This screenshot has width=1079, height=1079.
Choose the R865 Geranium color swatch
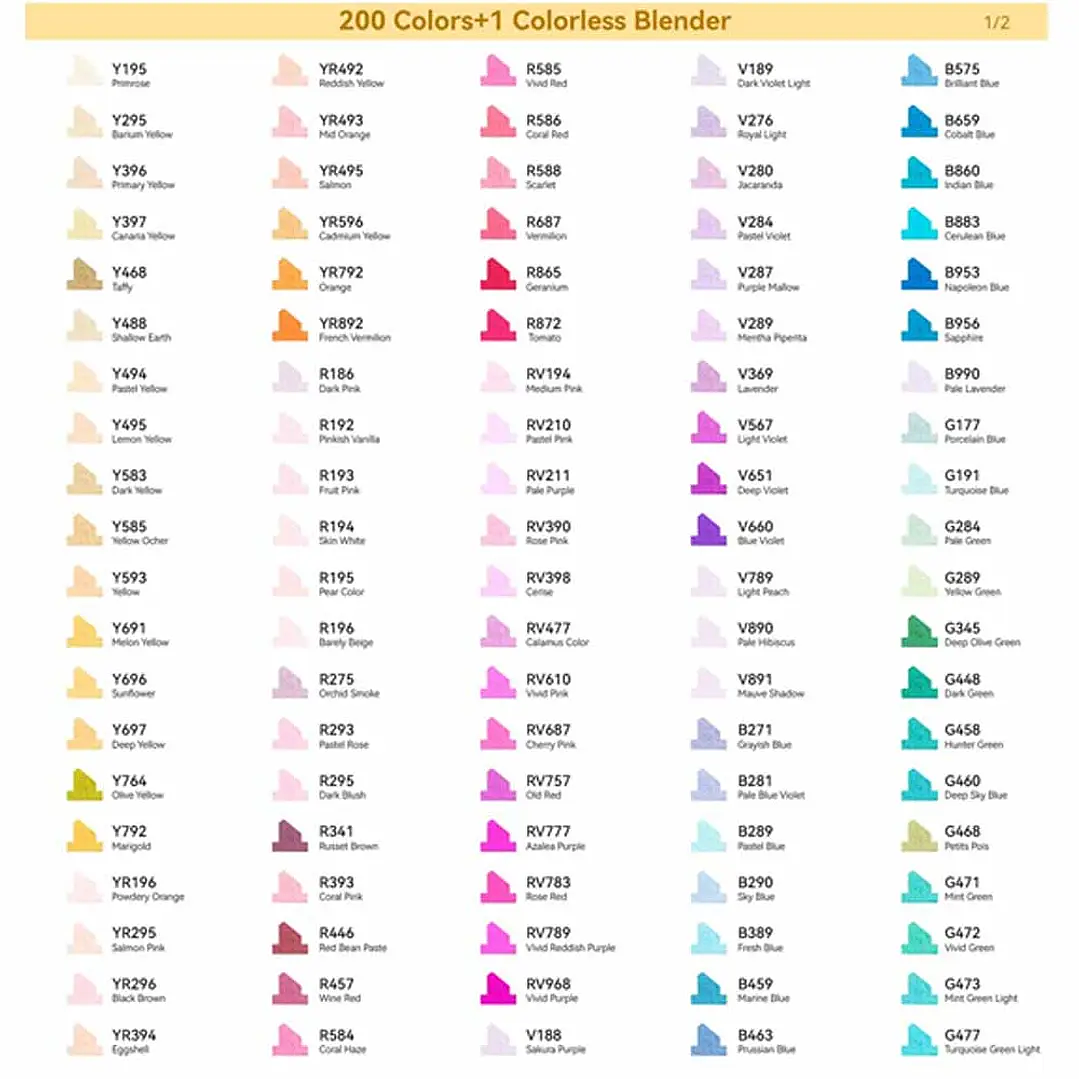(498, 277)
